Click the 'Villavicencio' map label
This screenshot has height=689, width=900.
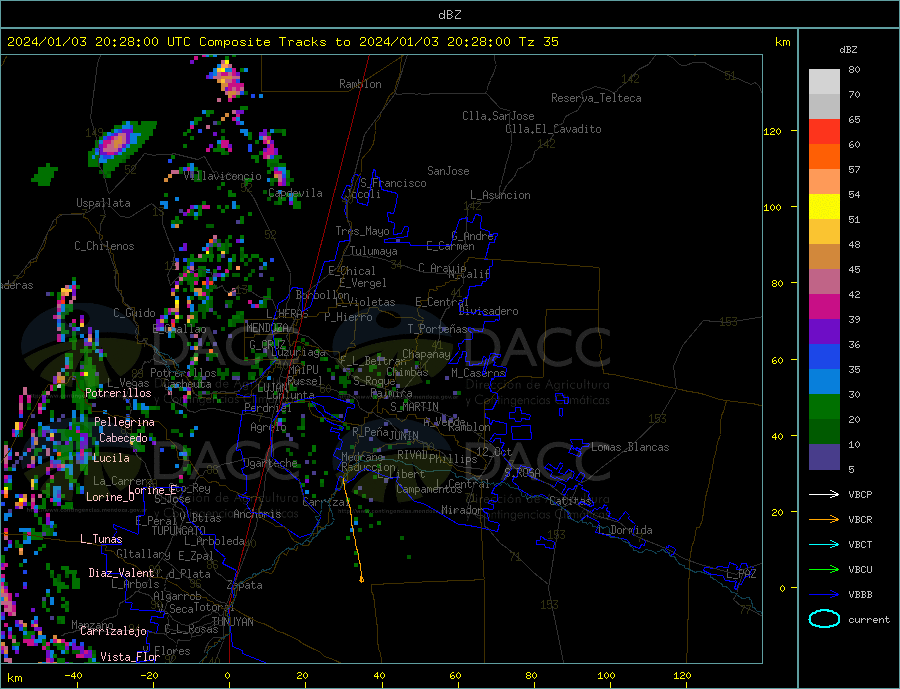tap(223, 176)
